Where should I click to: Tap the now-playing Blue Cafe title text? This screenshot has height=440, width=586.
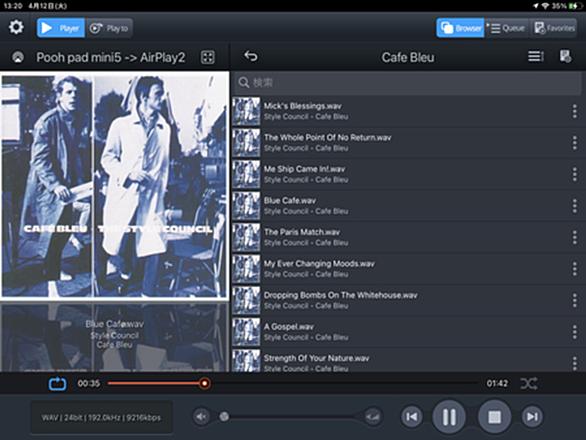[x=114, y=324]
